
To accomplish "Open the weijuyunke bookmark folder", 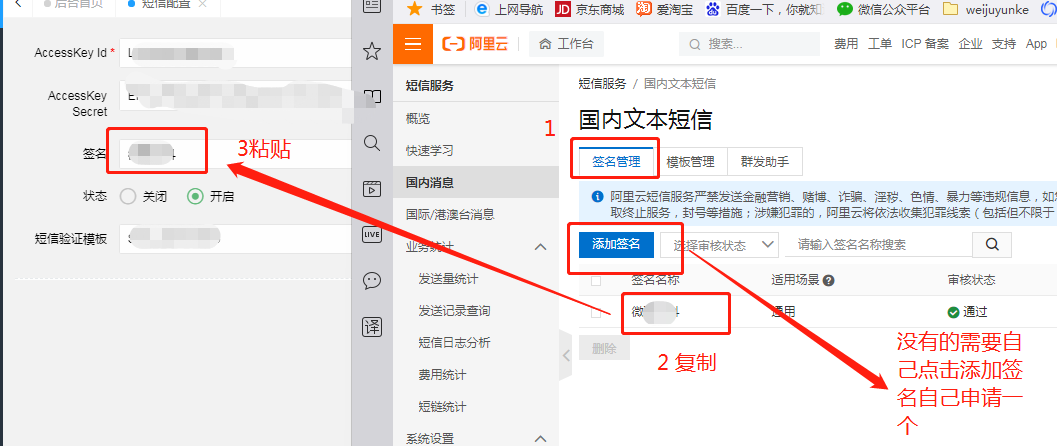I will [x=986, y=9].
